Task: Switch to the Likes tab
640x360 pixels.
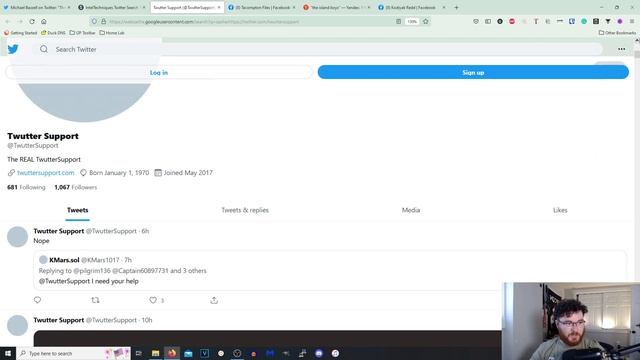Action: coord(560,210)
